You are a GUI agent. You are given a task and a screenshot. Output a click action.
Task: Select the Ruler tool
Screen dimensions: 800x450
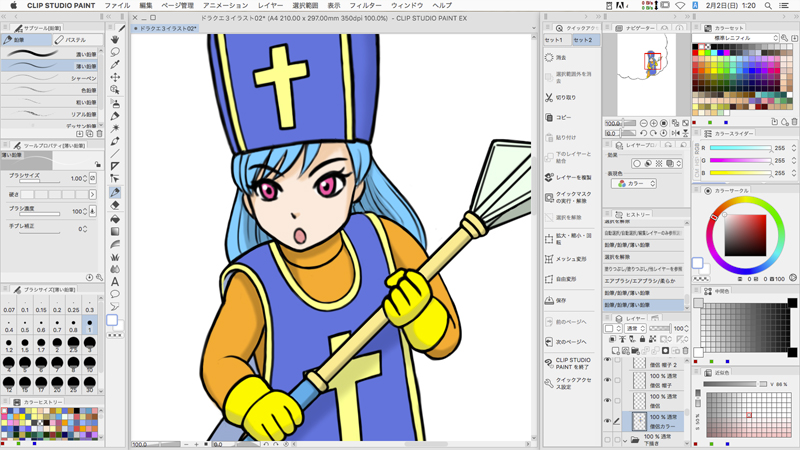[115, 166]
